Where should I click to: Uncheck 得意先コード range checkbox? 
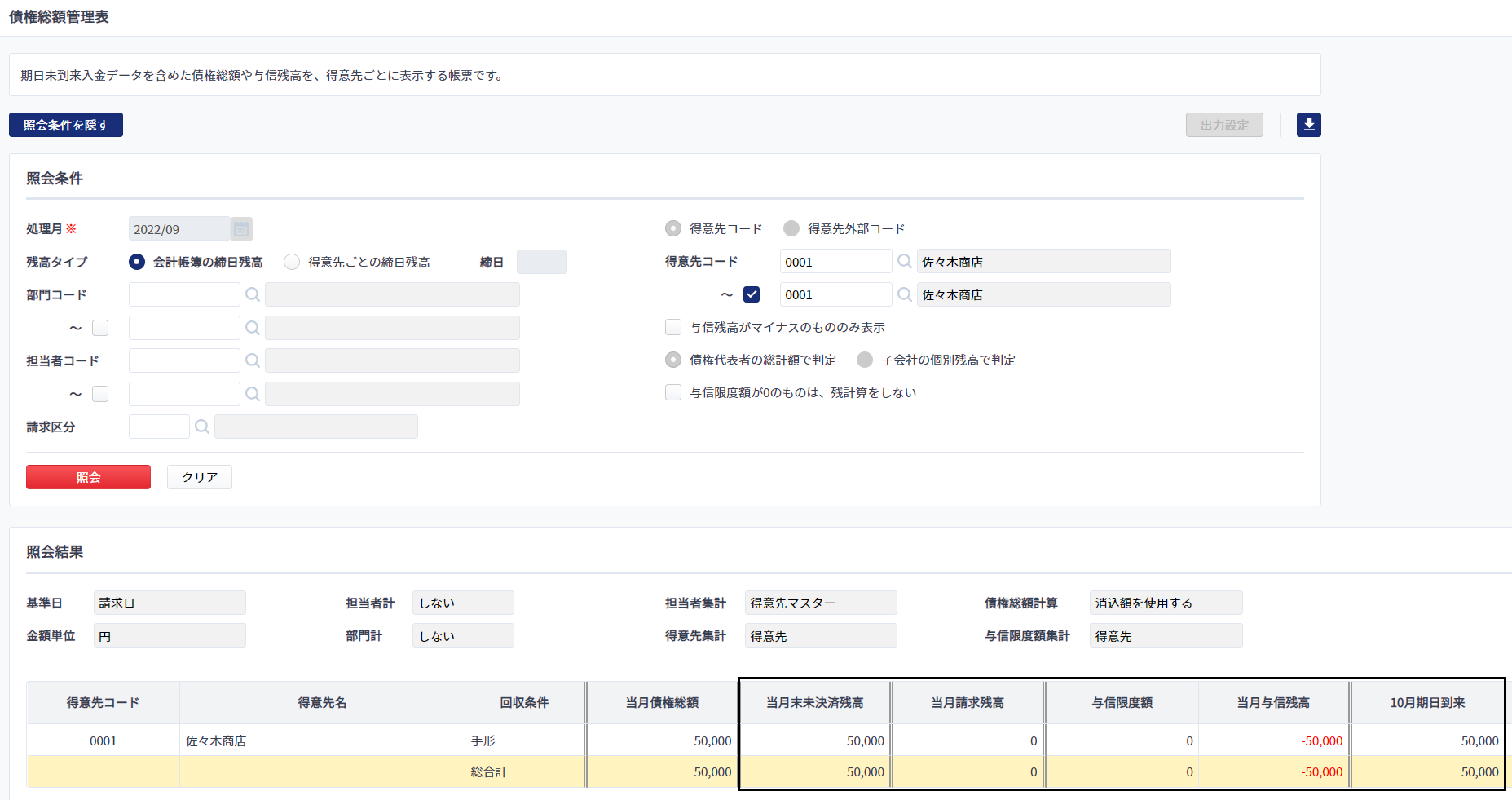coord(752,294)
